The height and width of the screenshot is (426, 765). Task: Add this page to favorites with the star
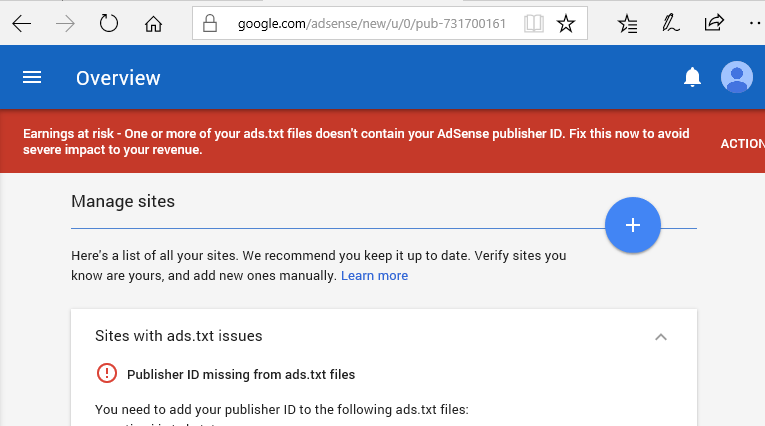pos(566,24)
